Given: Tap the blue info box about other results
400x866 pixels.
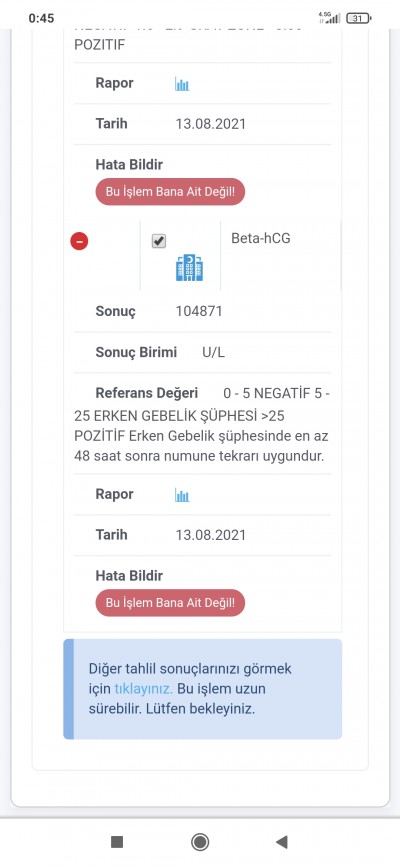Looking at the screenshot, I should pos(202,689).
